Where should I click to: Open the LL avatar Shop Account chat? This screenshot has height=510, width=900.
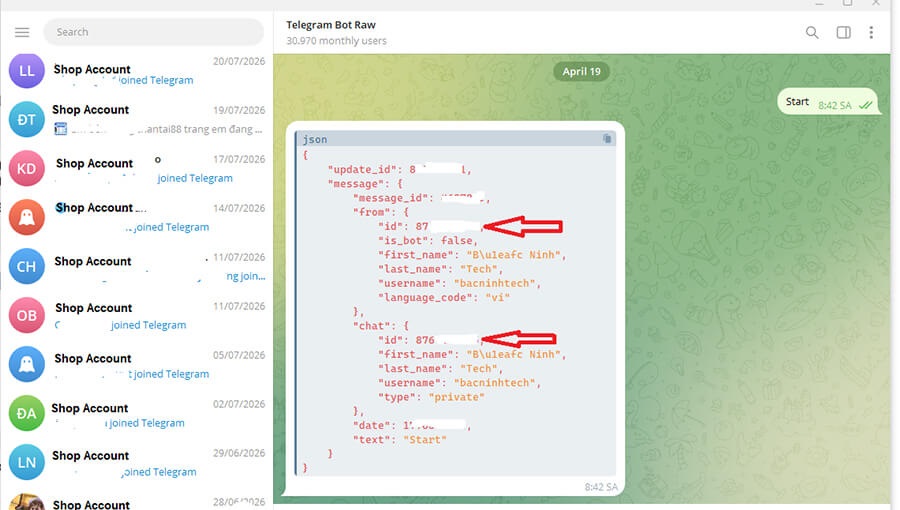point(137,71)
